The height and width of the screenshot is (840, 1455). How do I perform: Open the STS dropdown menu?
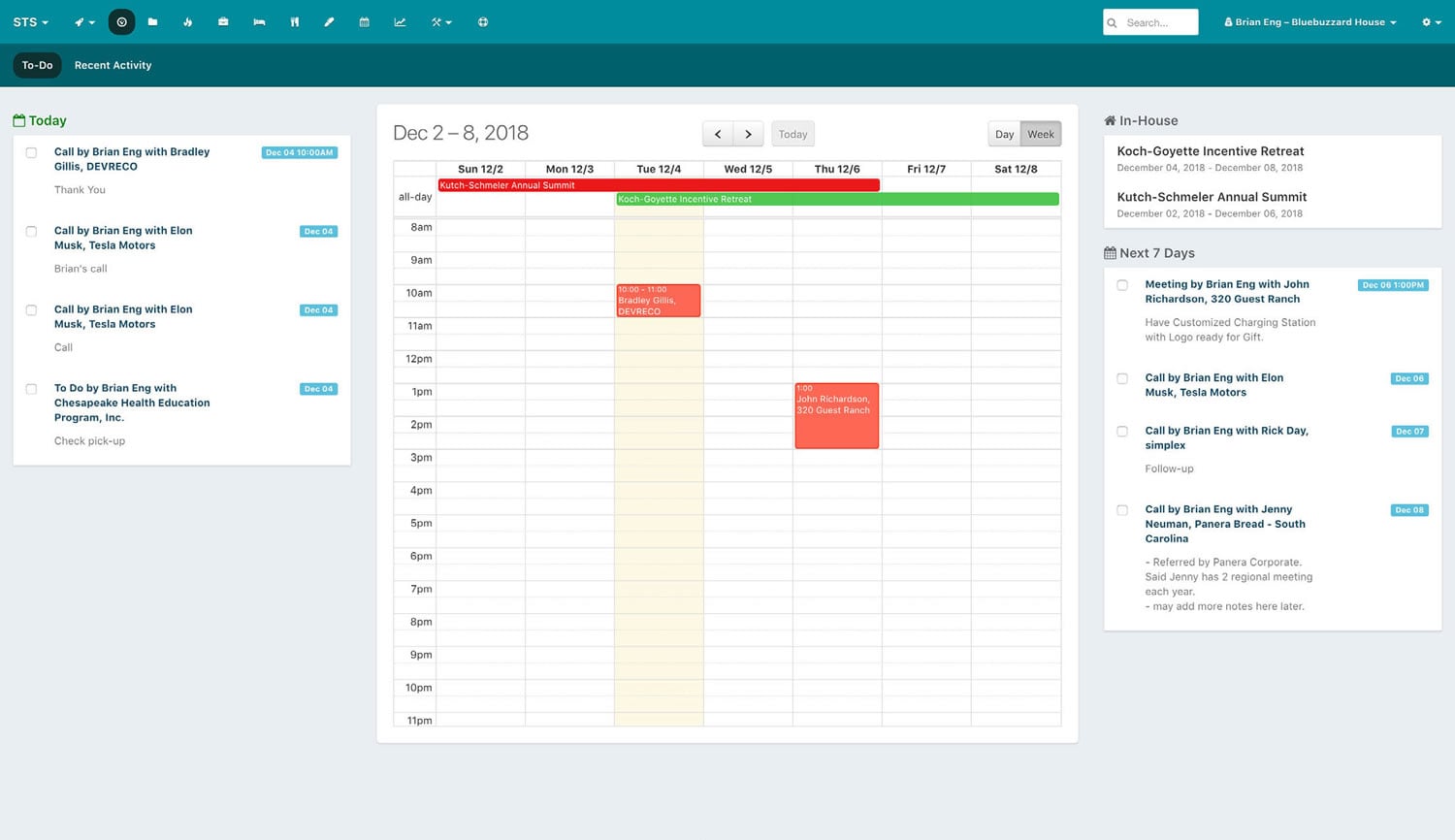click(x=29, y=21)
